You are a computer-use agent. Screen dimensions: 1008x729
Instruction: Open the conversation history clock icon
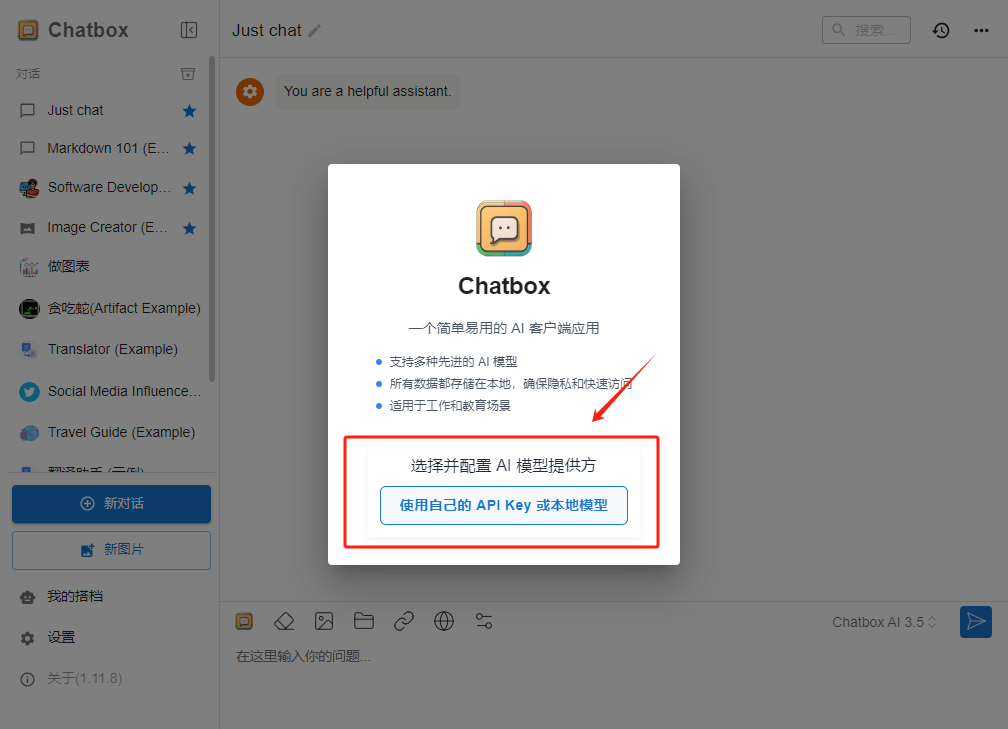click(941, 30)
